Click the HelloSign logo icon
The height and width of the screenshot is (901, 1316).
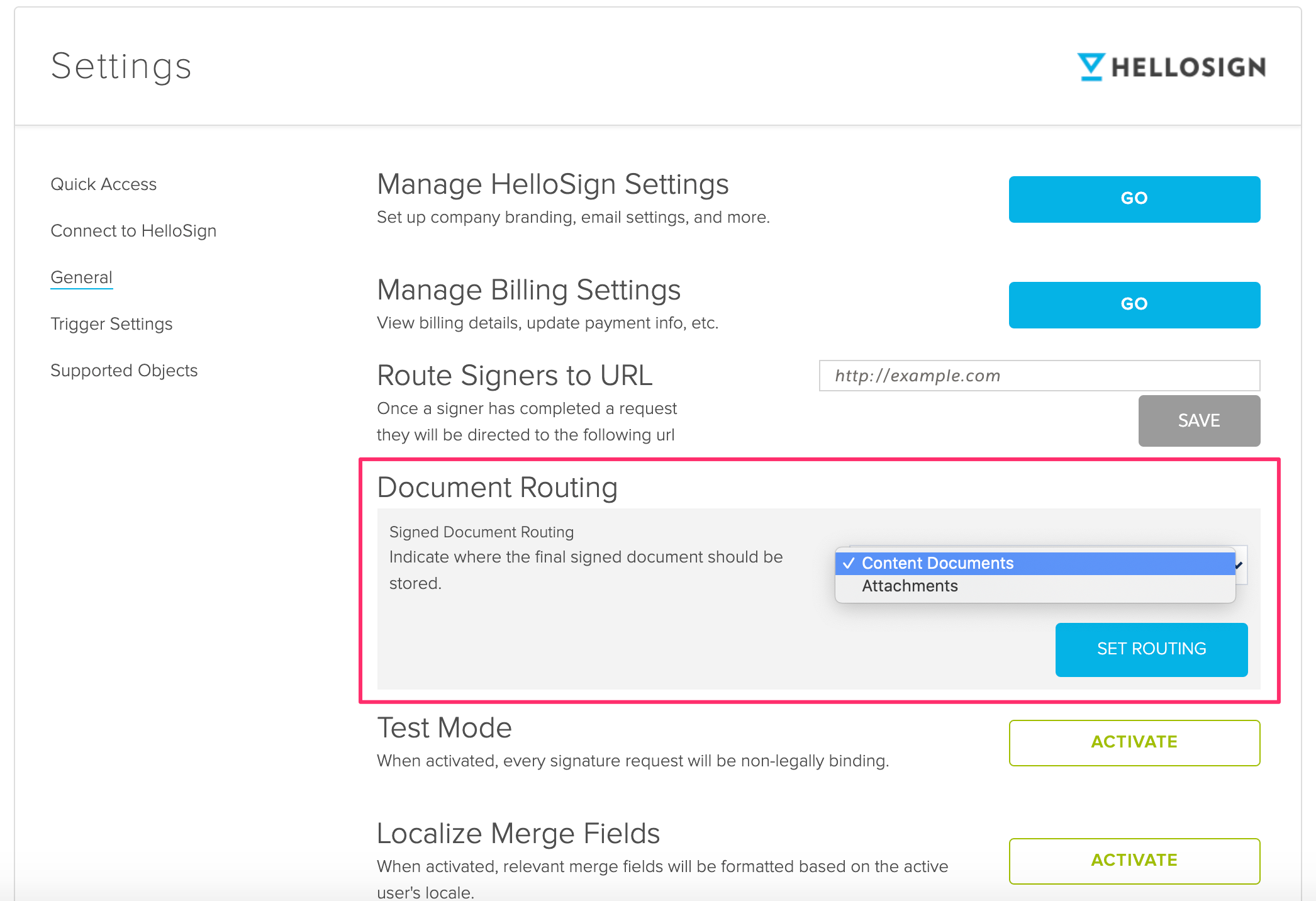(1091, 67)
